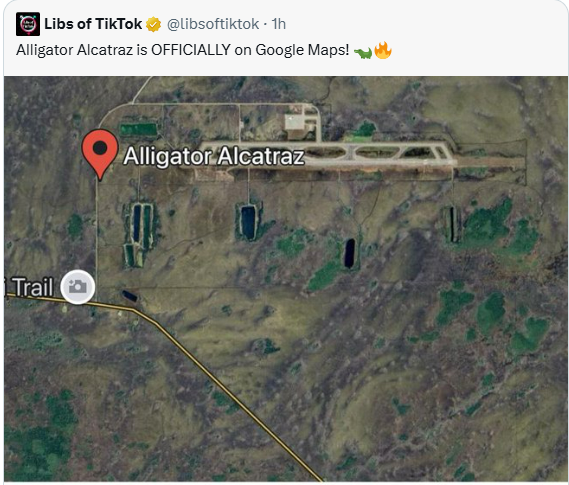Click the add-photo camera icon
Screen dimensions: 569x485
coord(78,287)
